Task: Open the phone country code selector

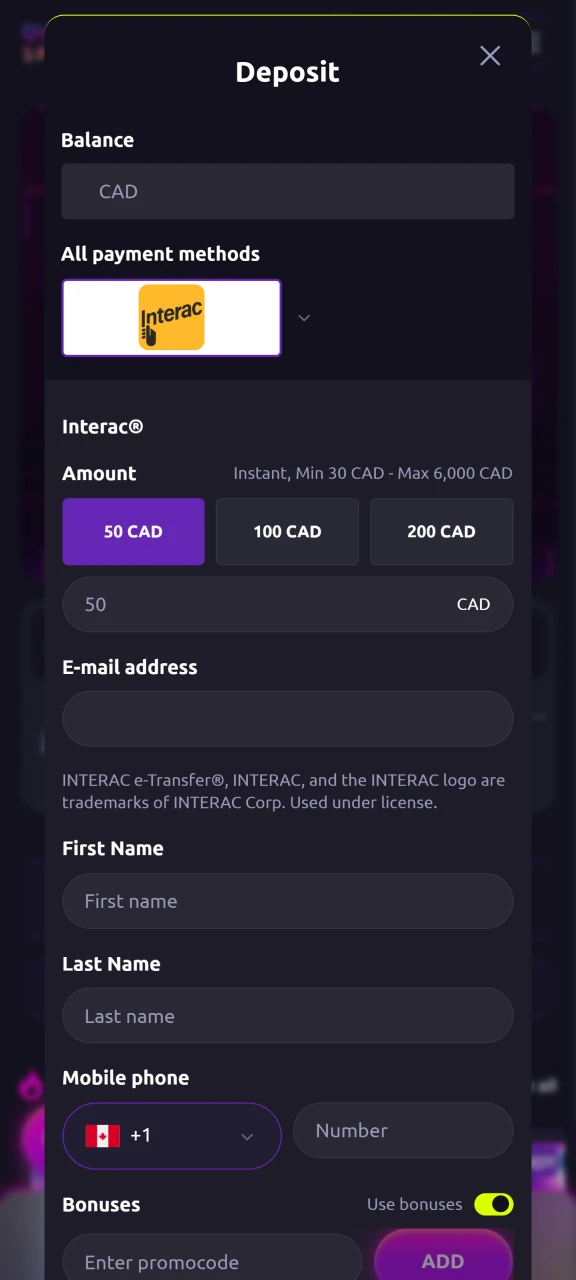Action: [171, 1135]
